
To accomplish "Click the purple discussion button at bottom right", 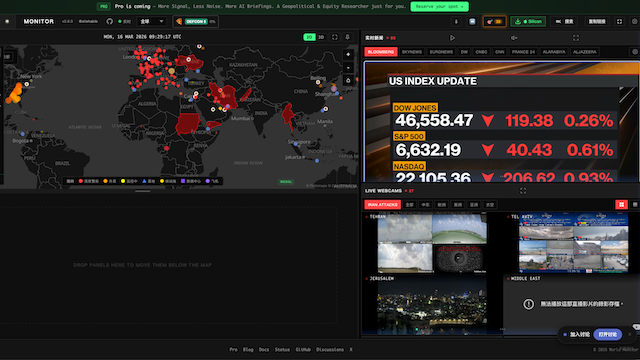I will click(x=607, y=335).
